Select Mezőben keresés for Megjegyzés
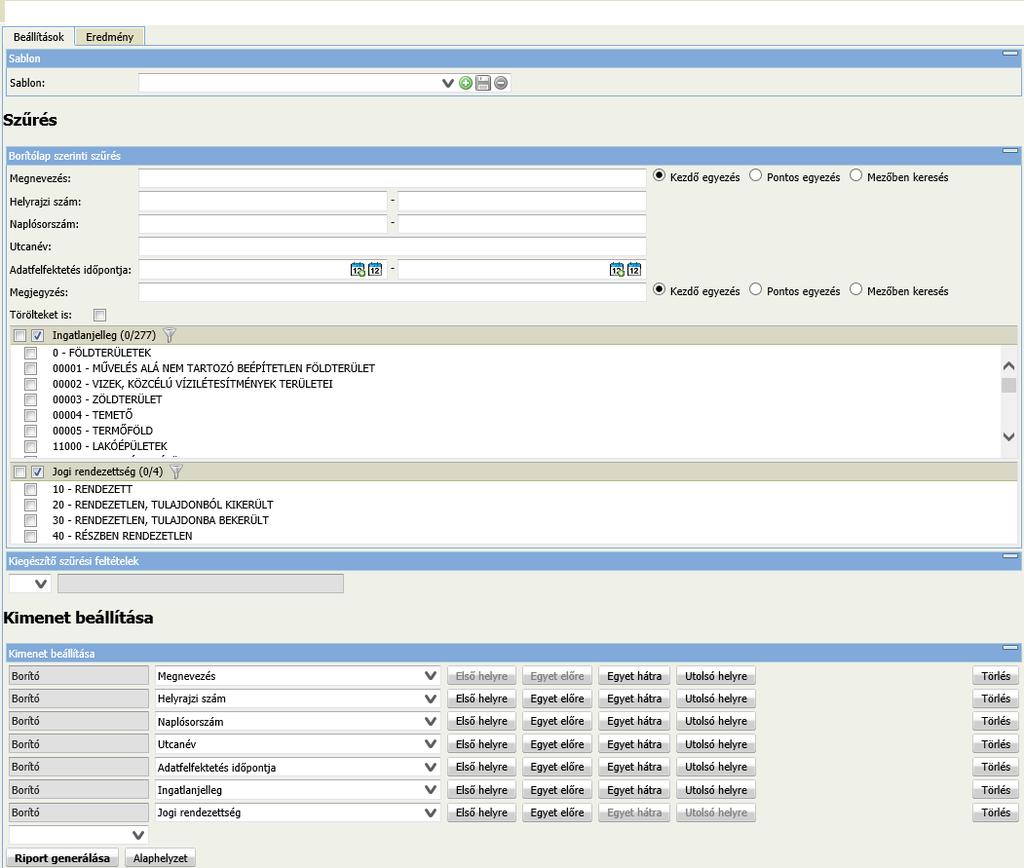1024x868 pixels. [x=856, y=289]
